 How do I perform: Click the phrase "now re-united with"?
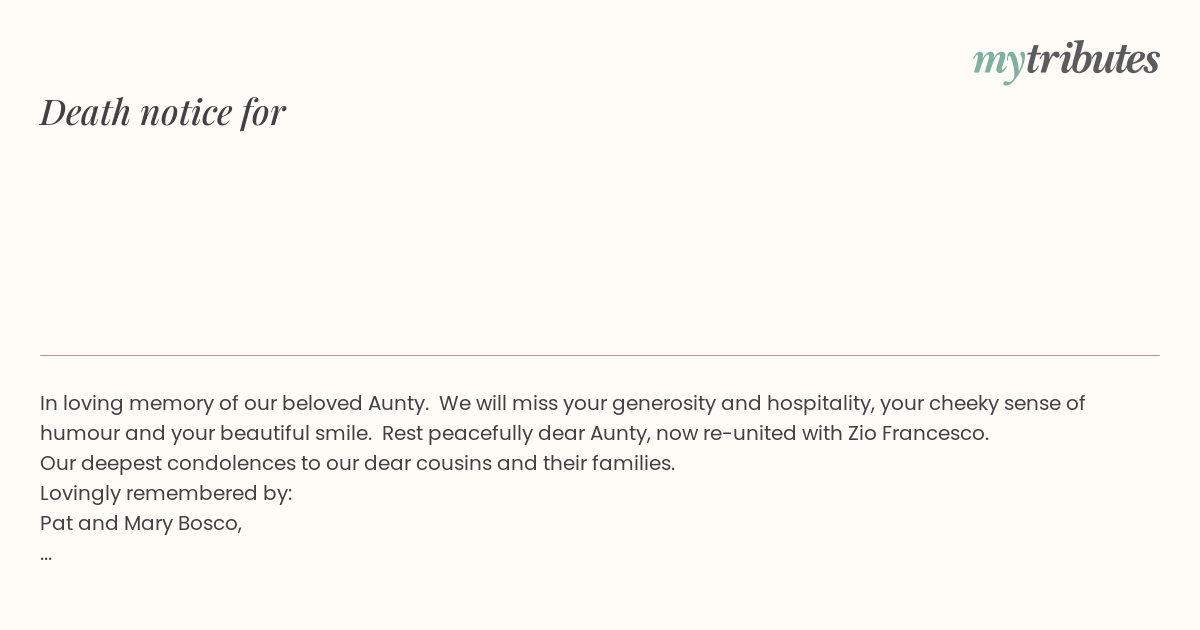tap(749, 433)
